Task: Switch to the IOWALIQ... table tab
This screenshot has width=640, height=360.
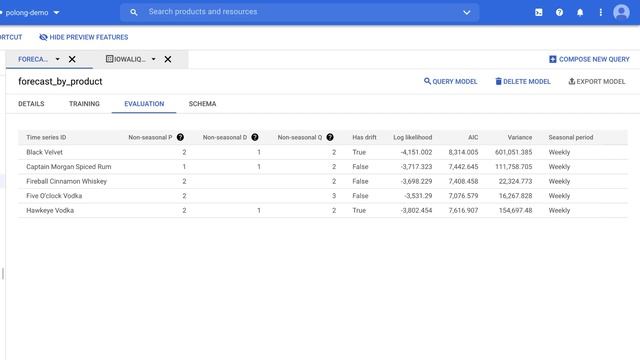Action: pos(125,59)
